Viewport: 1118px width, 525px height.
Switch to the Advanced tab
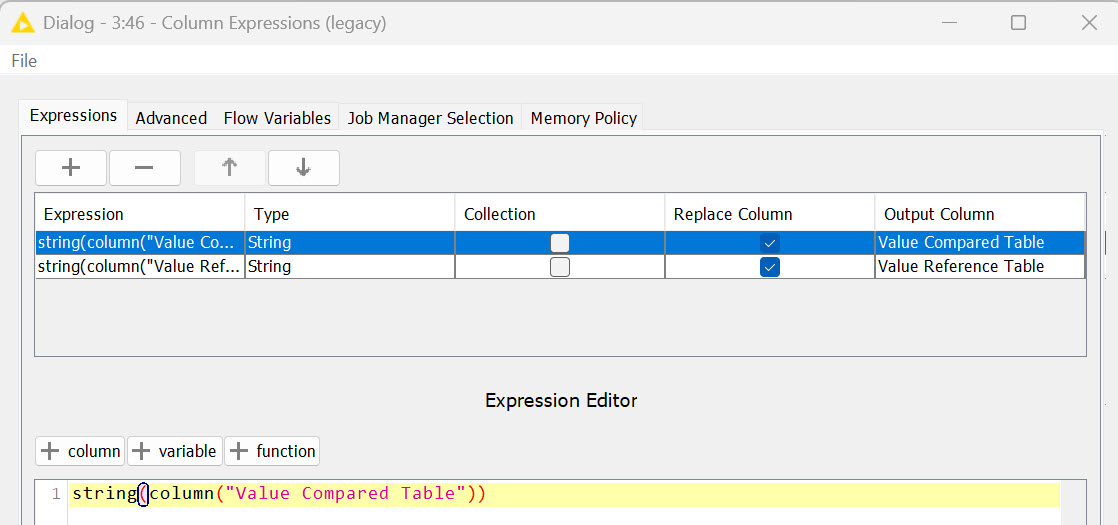171,118
